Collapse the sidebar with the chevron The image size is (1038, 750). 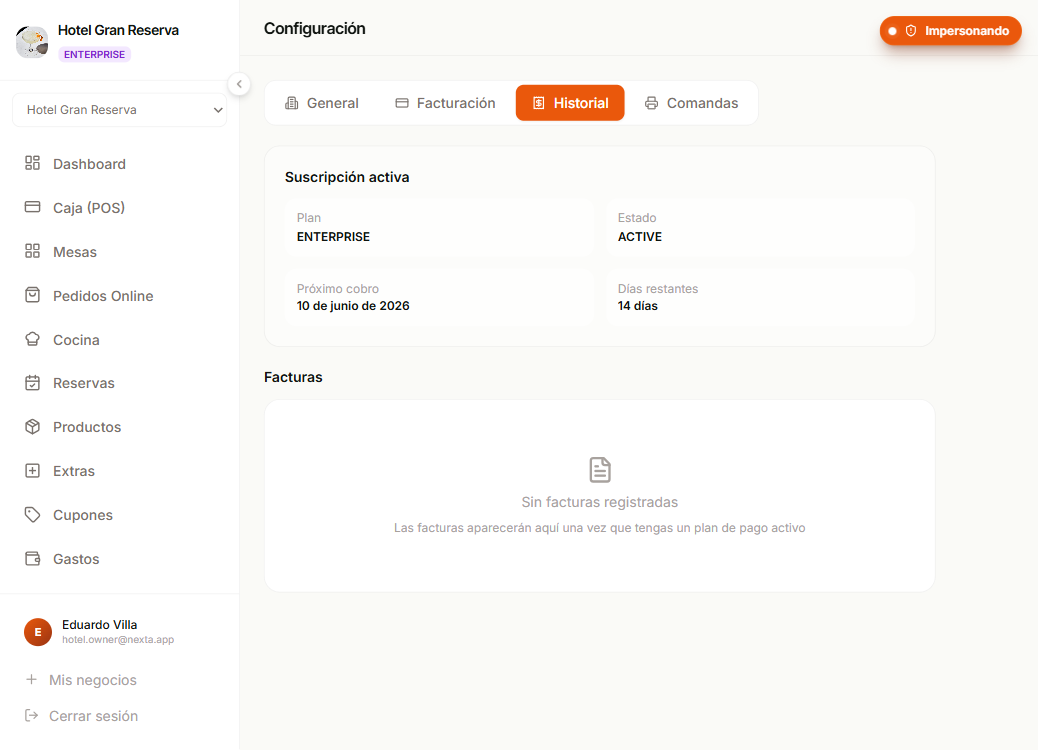point(239,84)
